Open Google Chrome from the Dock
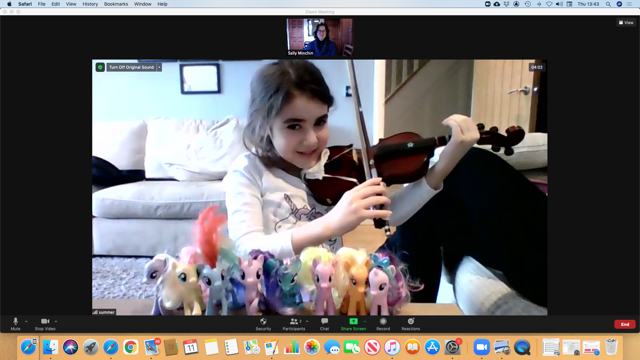This screenshot has height=360, width=640. tap(131, 347)
